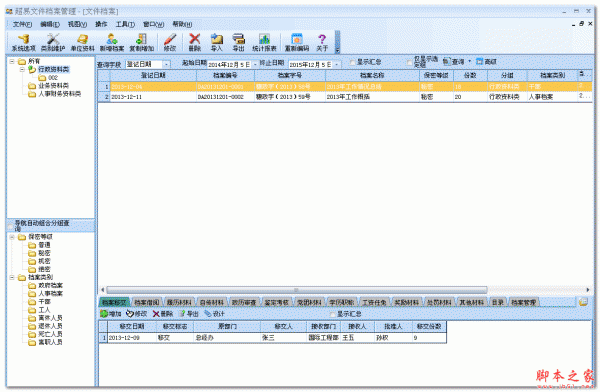The image size is (600, 392).
Task: Click folder icon at right of tab strip
Action: coord(583,302)
